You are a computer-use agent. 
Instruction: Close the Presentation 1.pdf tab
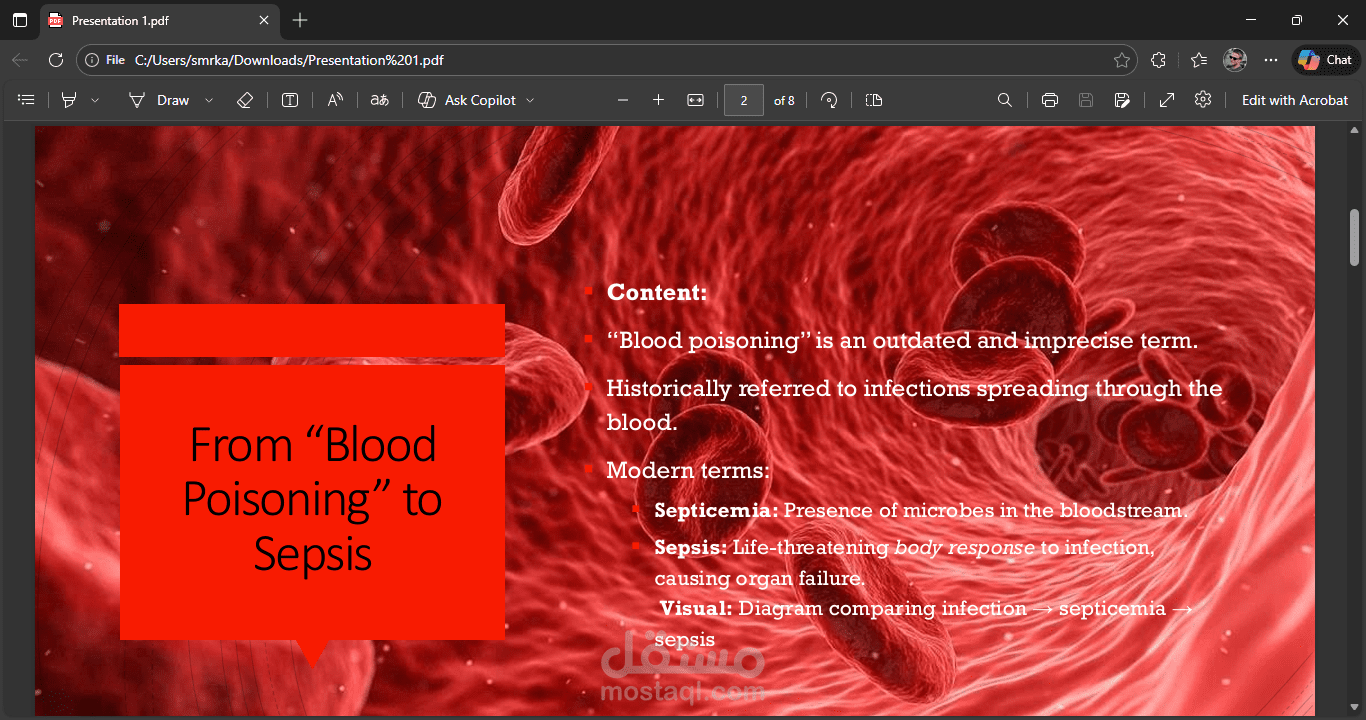tap(264, 20)
